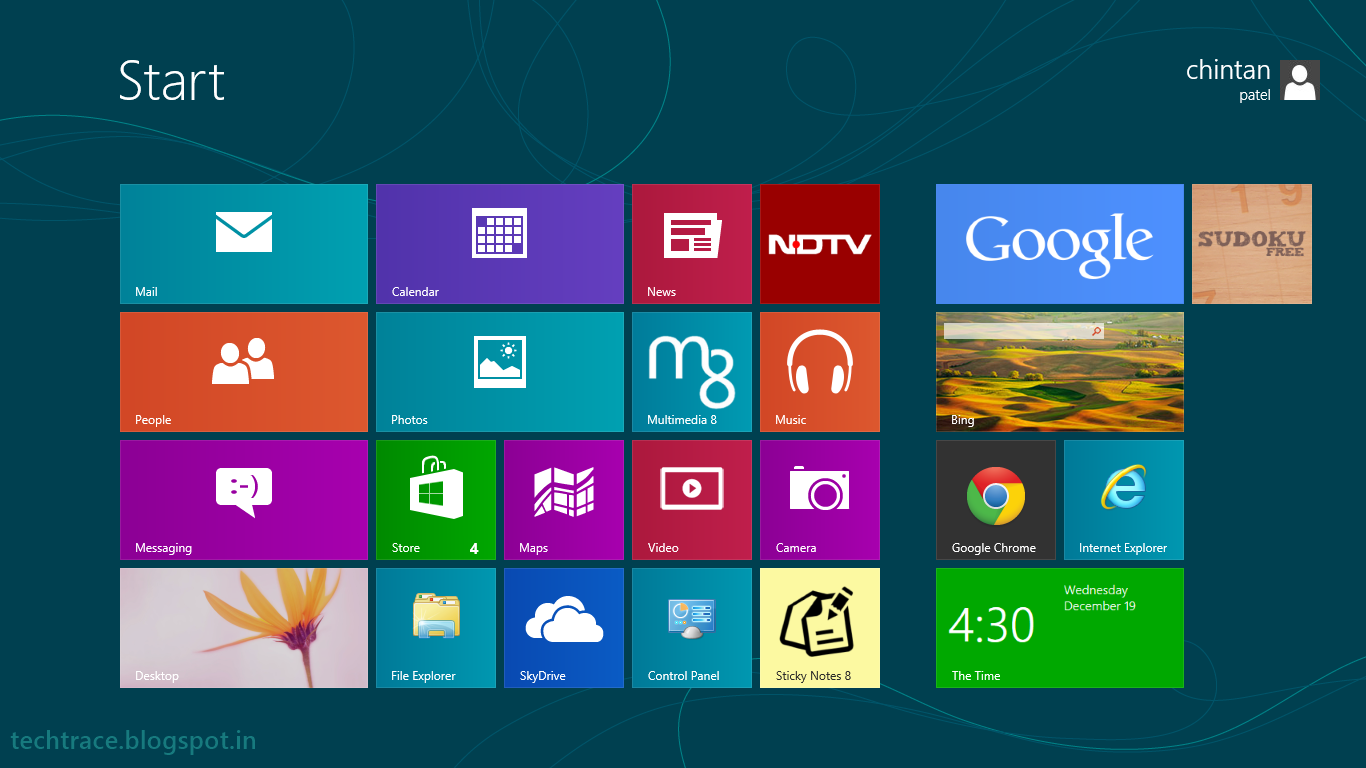Launch the Google Chrome tile
Viewport: 1366px width, 768px height.
996,500
